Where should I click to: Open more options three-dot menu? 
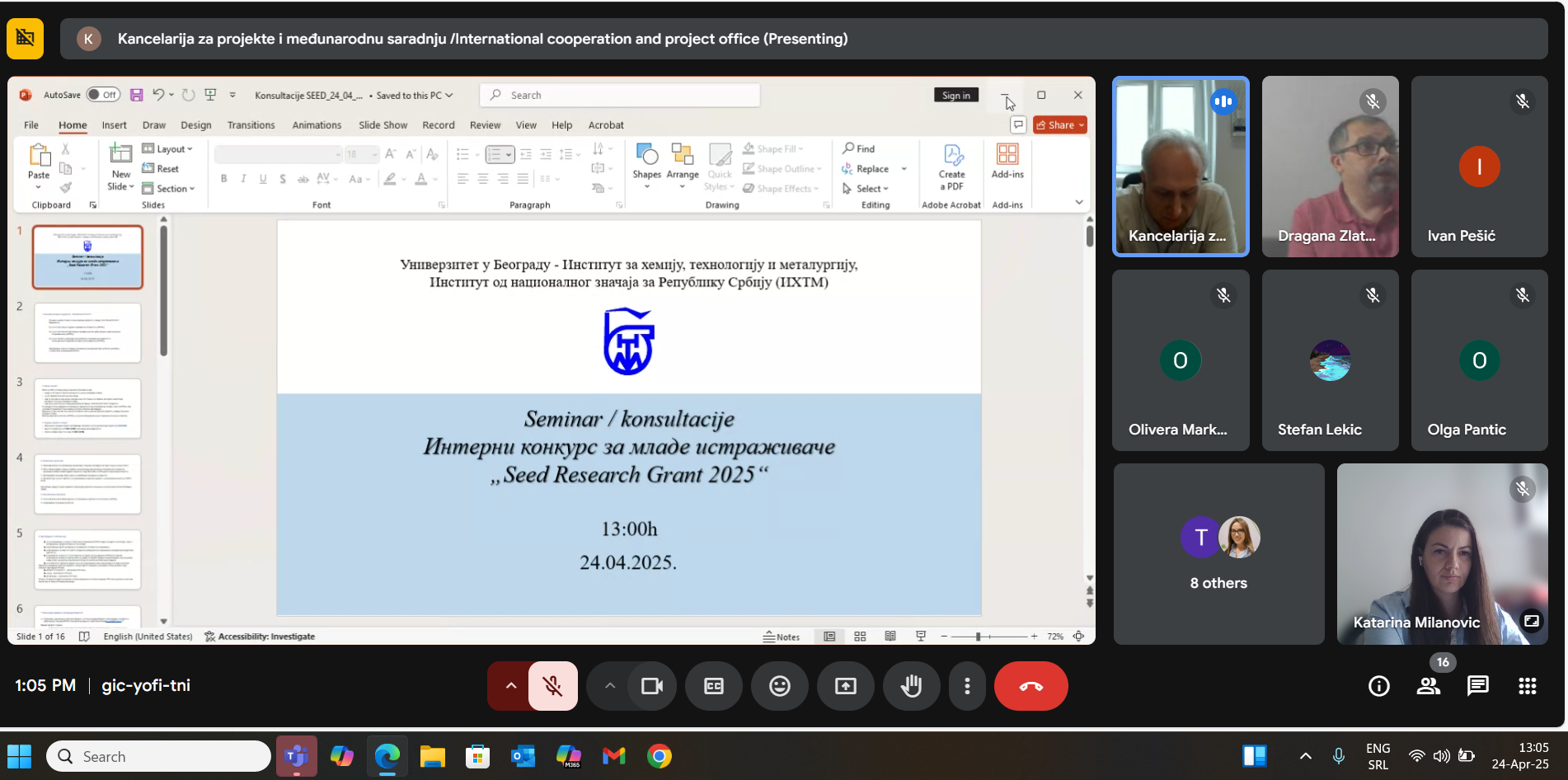967,686
